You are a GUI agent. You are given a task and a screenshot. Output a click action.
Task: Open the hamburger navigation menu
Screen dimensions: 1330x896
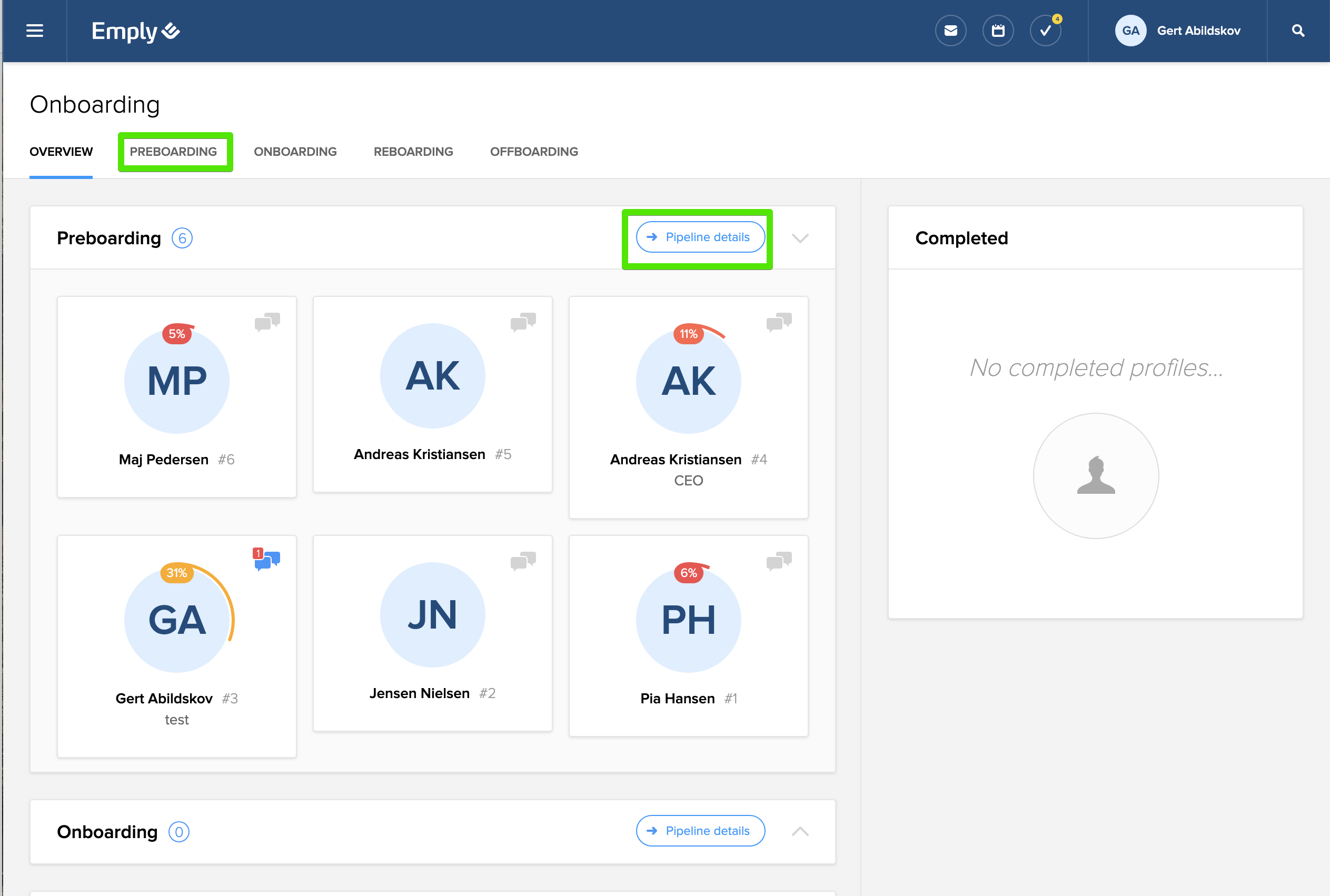pos(34,31)
